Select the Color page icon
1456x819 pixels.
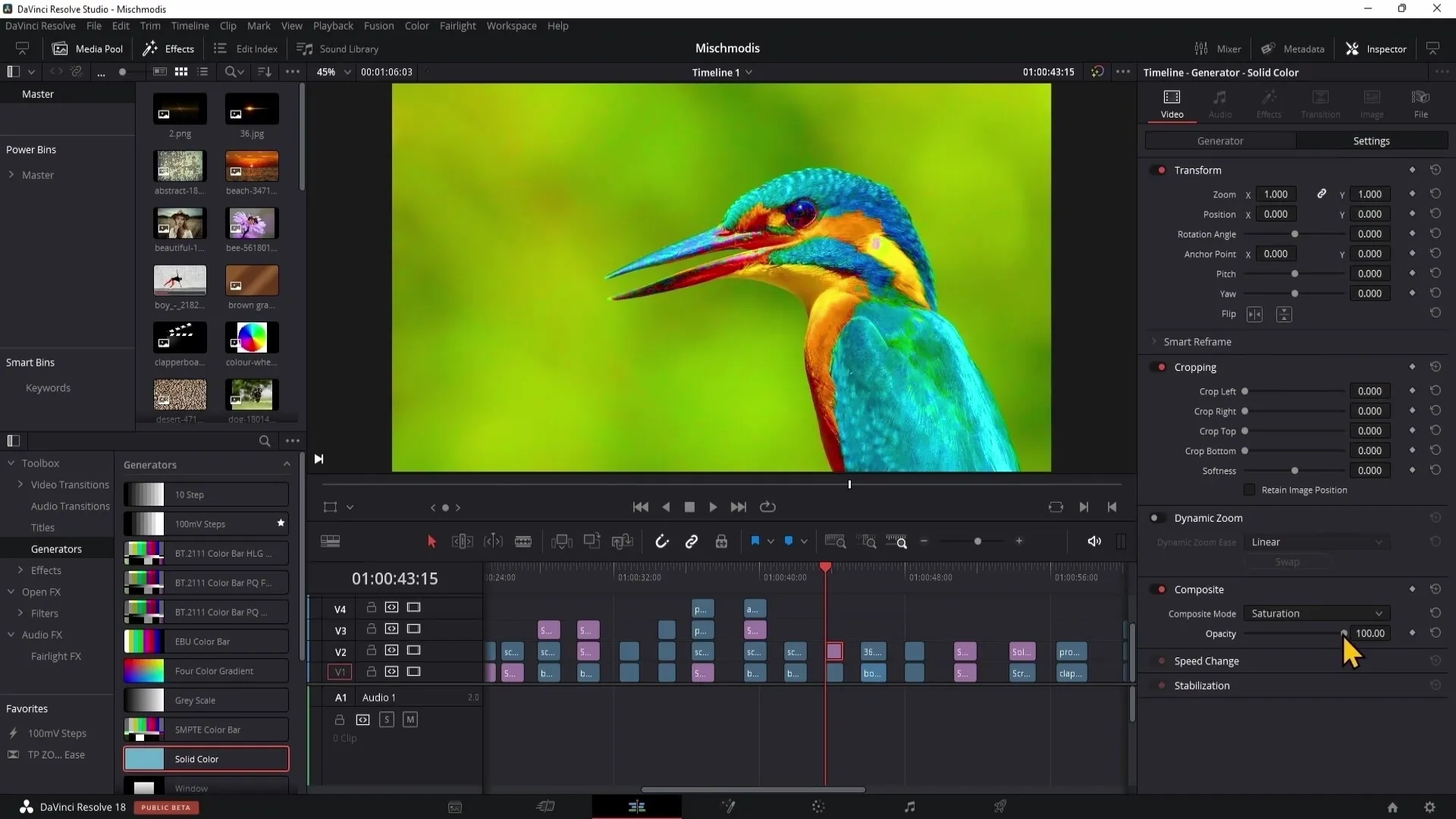tap(819, 806)
